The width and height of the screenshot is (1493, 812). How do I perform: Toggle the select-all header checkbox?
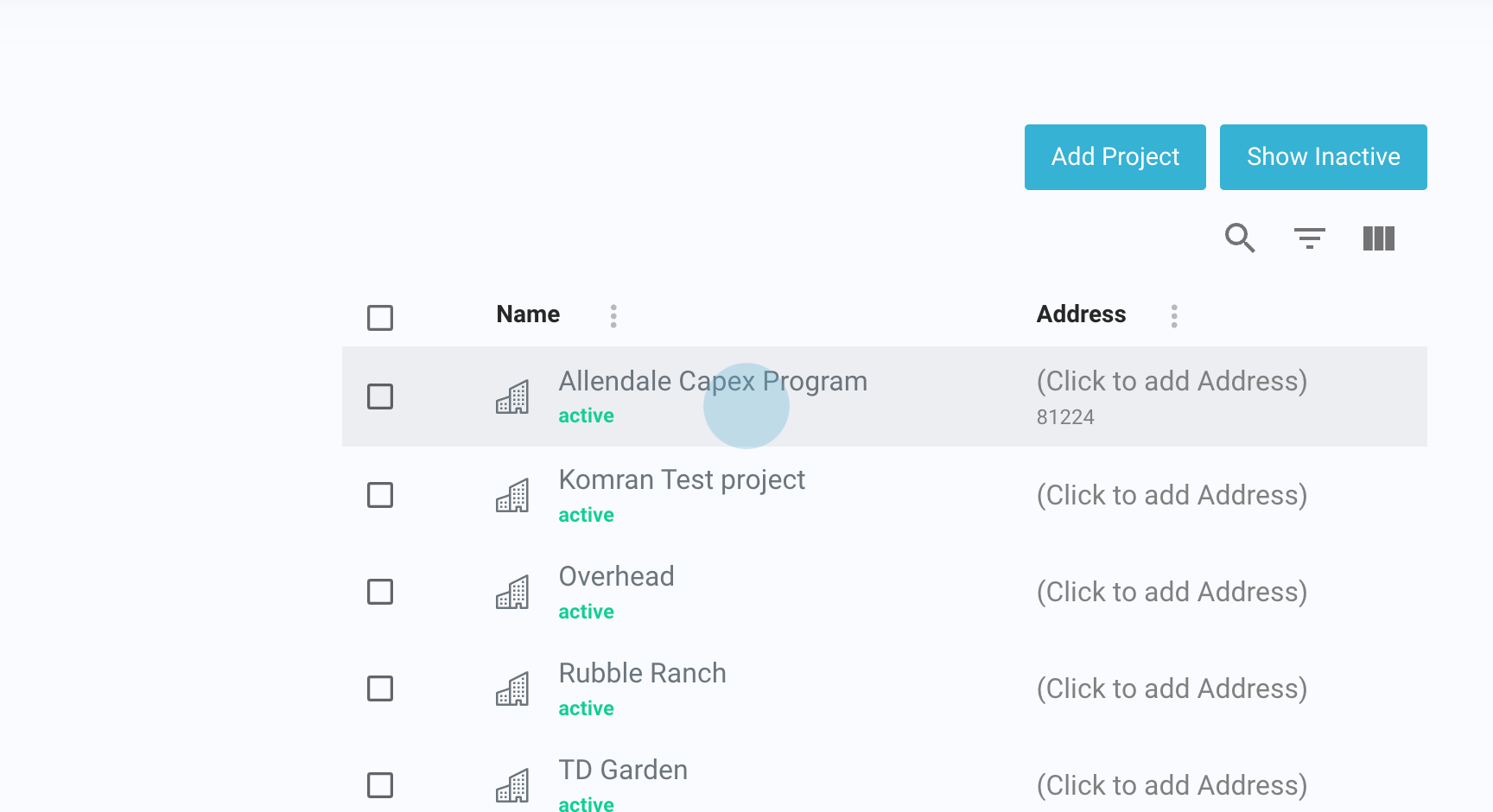coord(380,317)
